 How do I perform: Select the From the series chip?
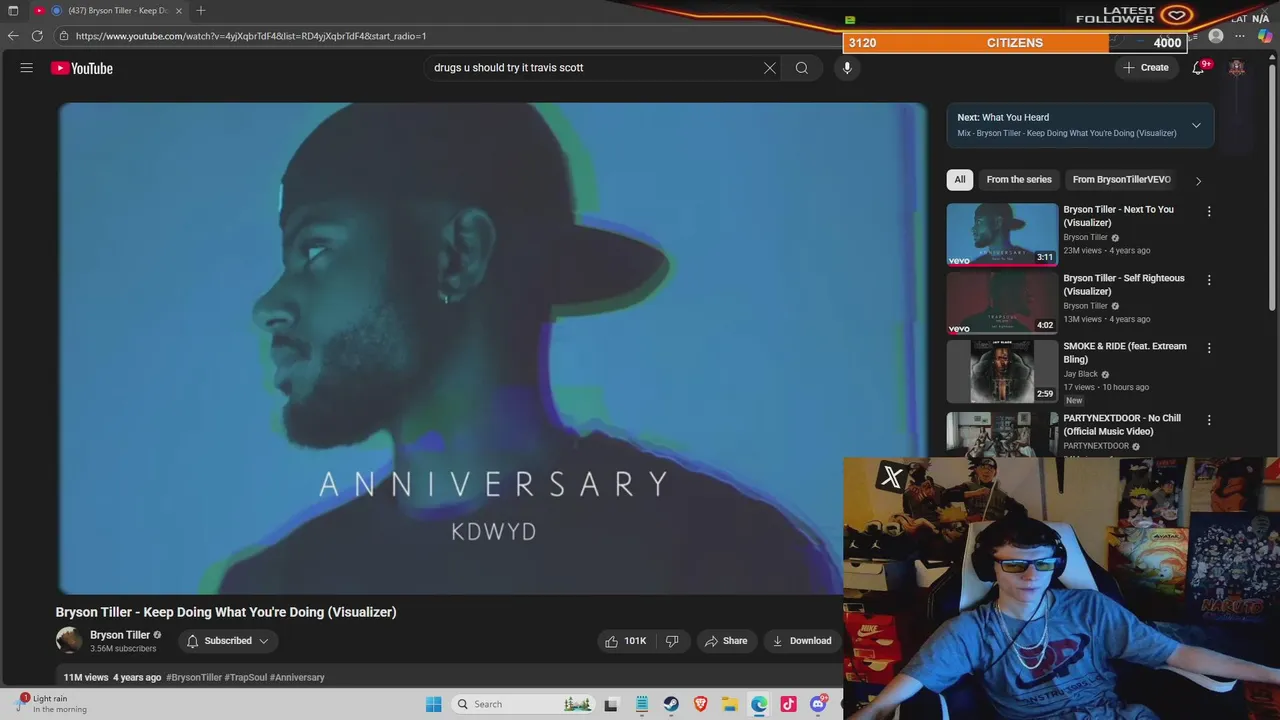(1019, 180)
